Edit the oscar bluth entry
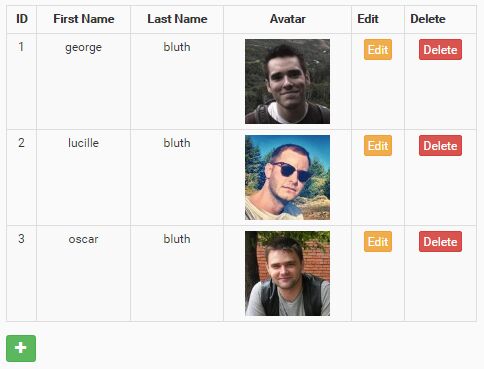484x369 pixels. 378,241
